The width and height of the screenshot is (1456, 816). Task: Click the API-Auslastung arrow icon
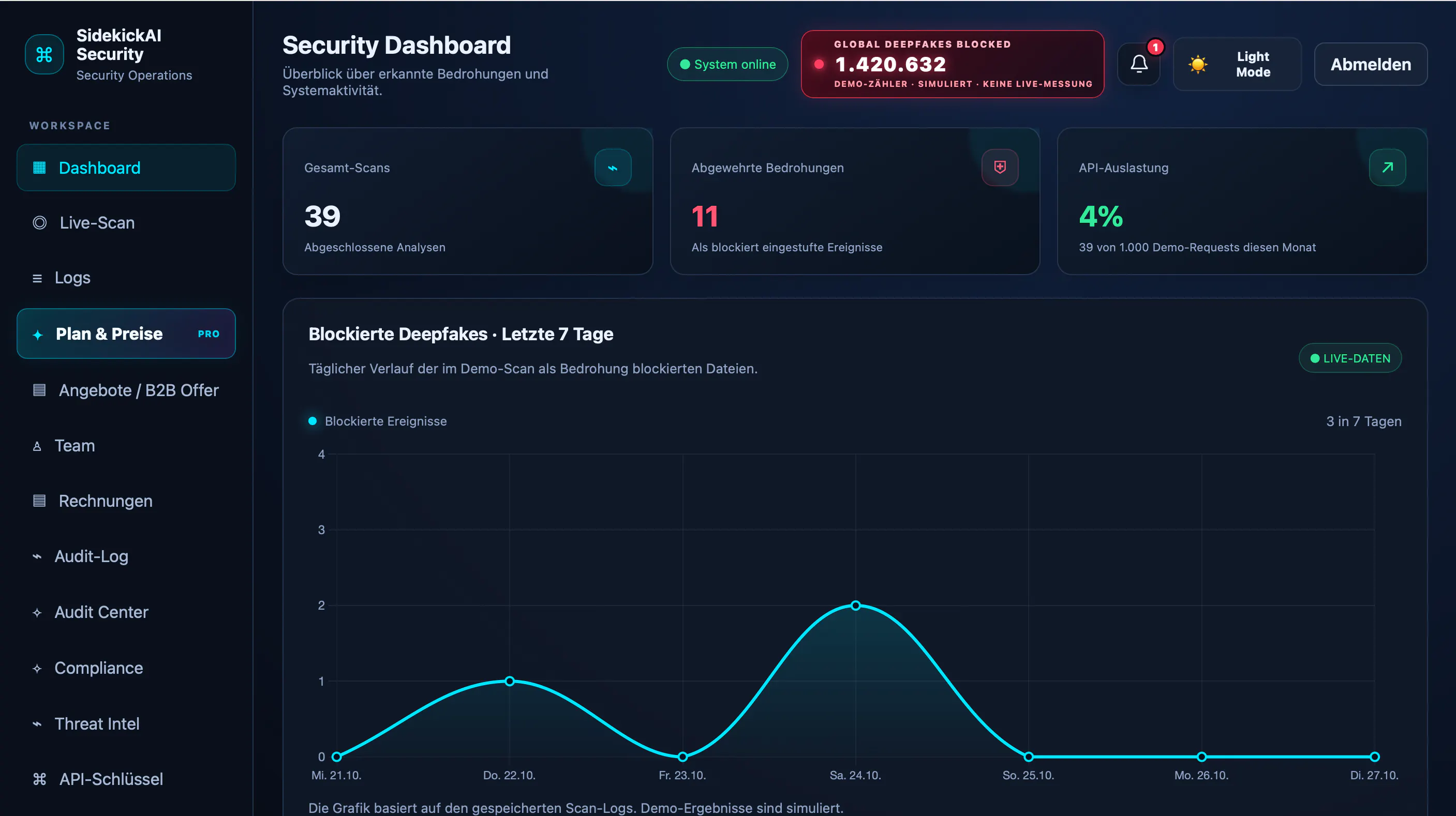click(x=1387, y=168)
